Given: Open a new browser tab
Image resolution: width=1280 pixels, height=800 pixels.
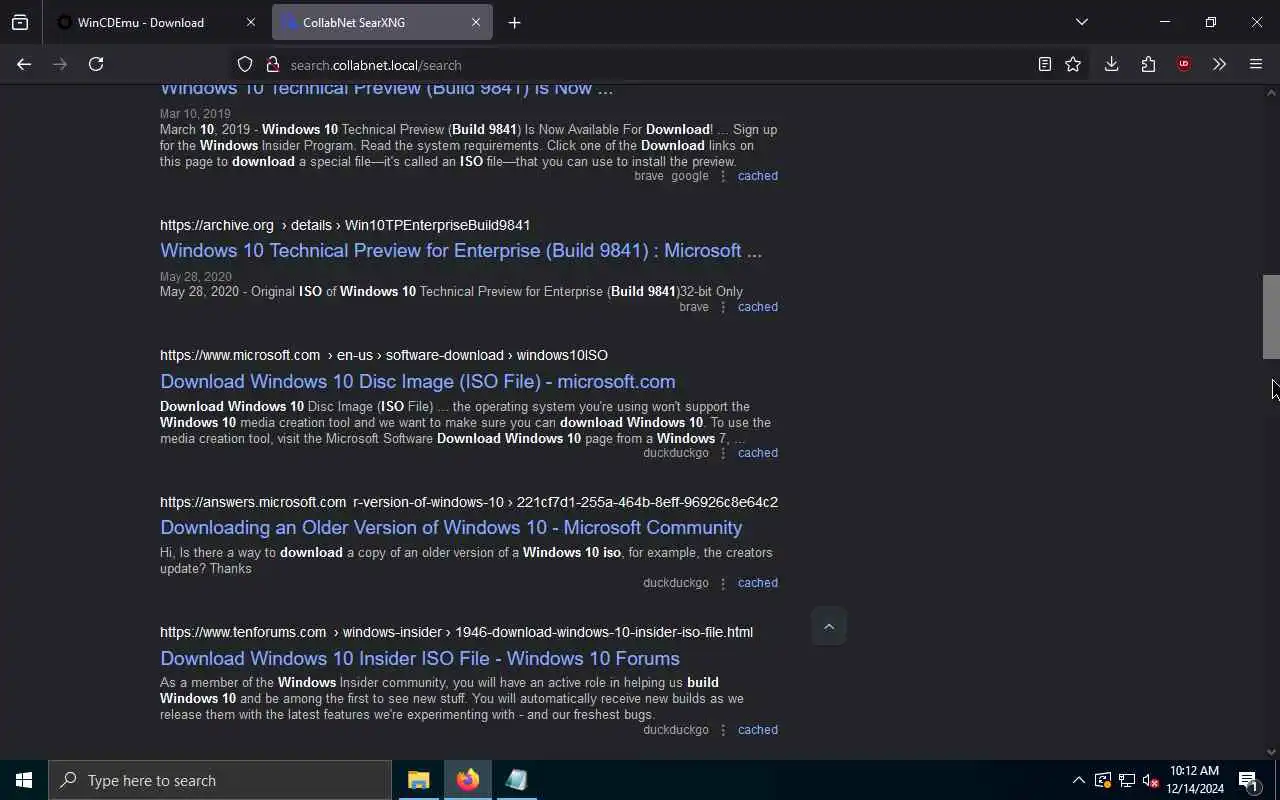Looking at the screenshot, I should coord(514,22).
